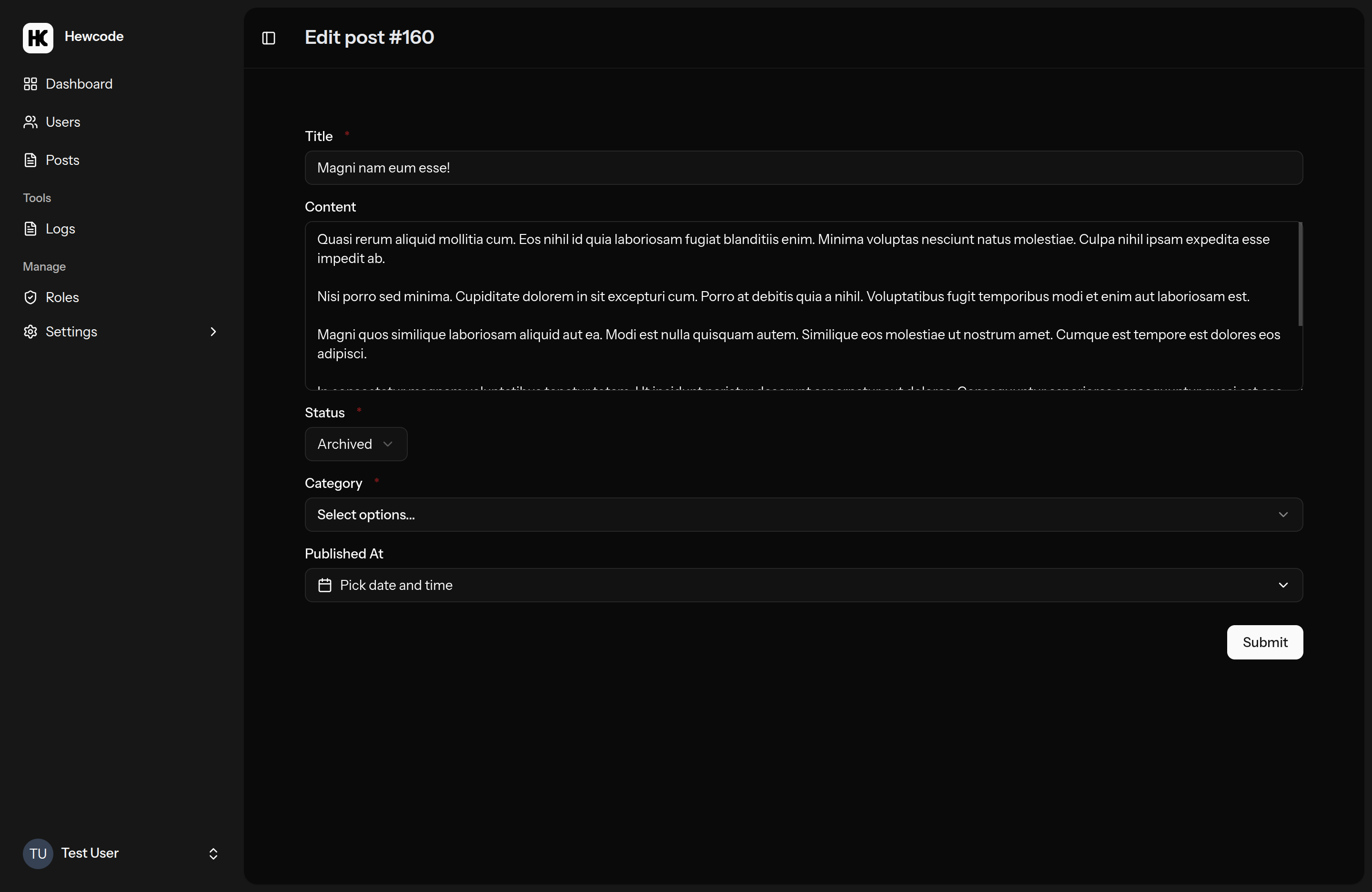Open Posts via its document icon
Viewport: 1372px width, 892px height.
tap(31, 160)
